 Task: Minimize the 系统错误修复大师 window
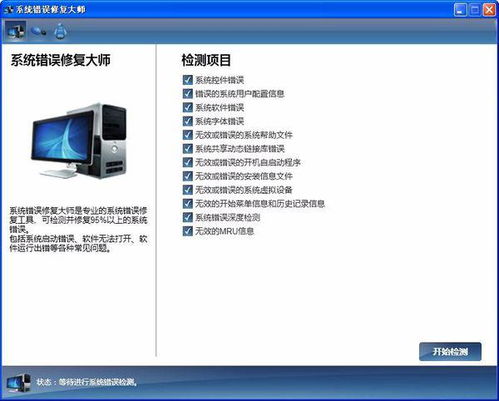460,10
